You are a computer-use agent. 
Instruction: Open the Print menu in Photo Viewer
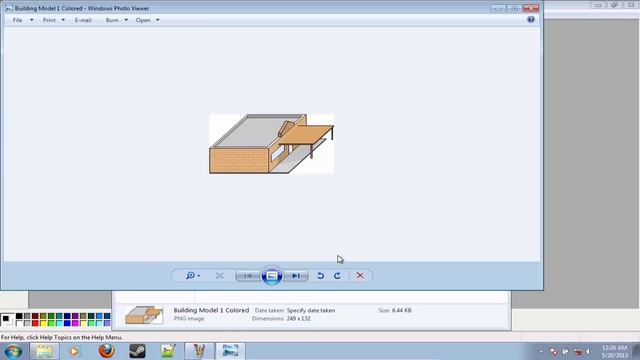coord(49,20)
